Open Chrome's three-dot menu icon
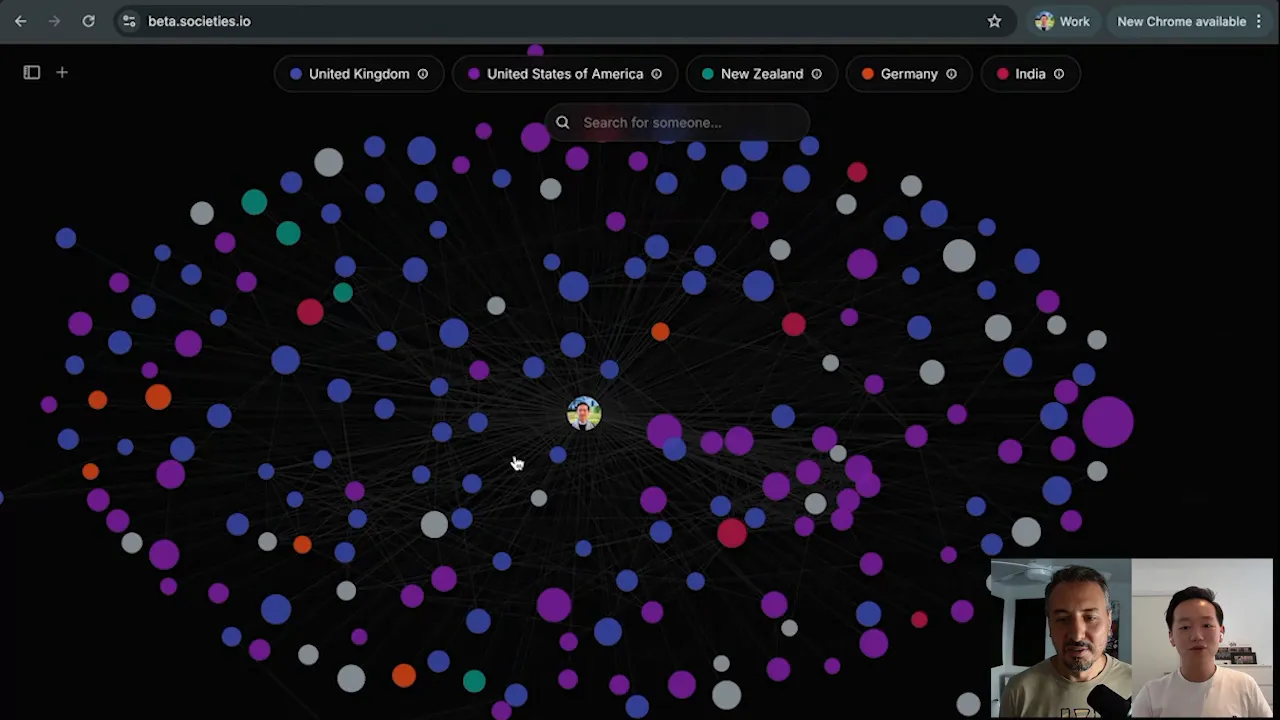Image resolution: width=1280 pixels, height=720 pixels. pos(1258,20)
